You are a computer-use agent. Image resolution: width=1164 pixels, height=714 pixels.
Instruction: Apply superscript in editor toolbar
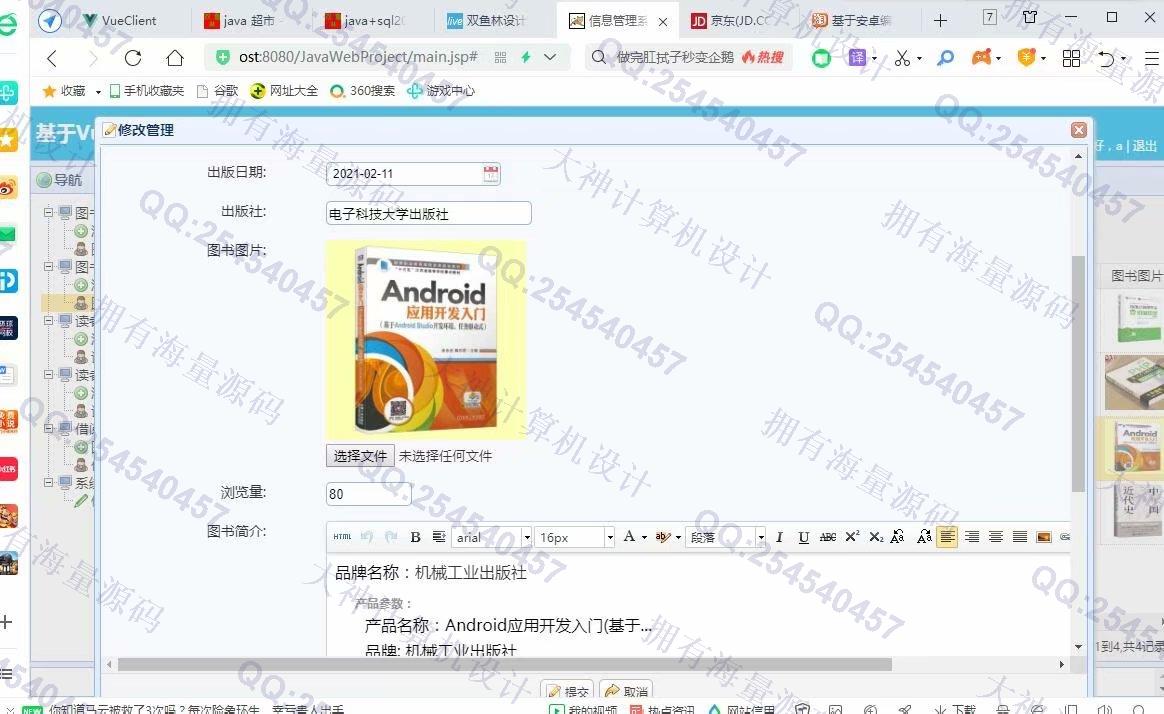(852, 537)
